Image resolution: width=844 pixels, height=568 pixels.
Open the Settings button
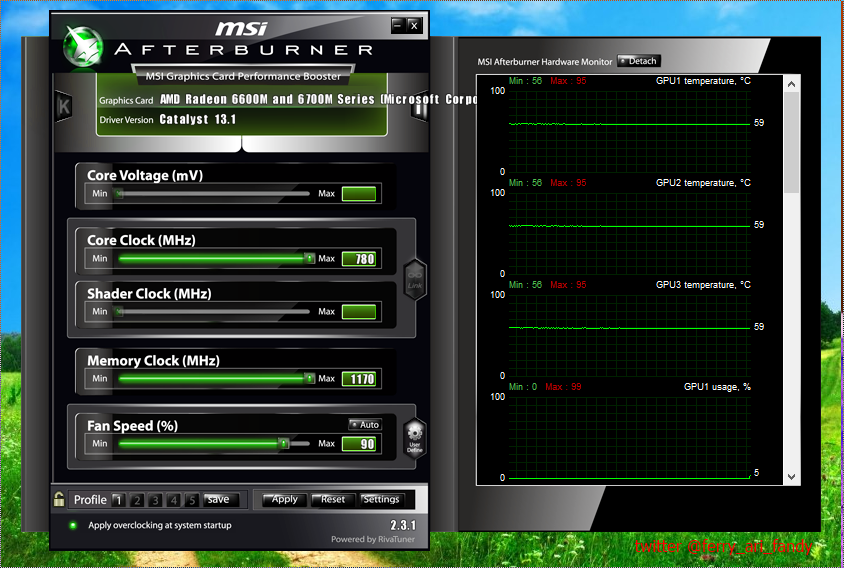point(381,500)
